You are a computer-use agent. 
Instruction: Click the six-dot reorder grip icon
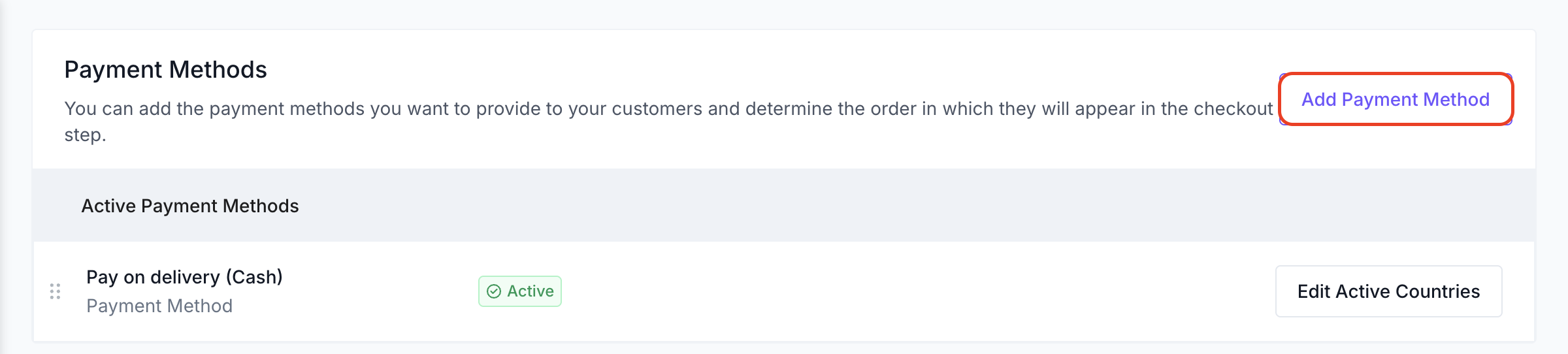56,291
